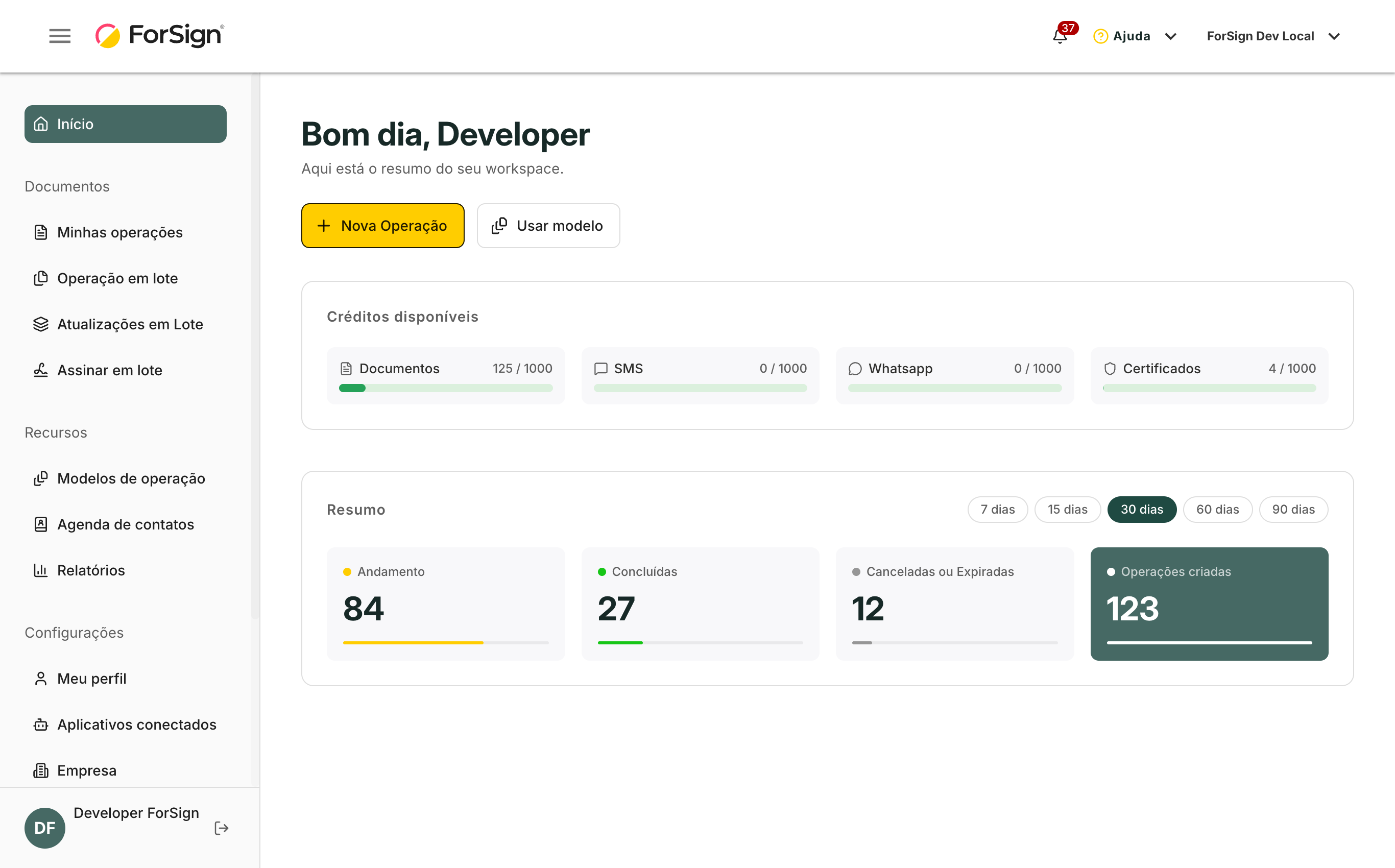The image size is (1395, 868).
Task: Open the Operações criadas 123 card
Action: pyautogui.click(x=1210, y=604)
